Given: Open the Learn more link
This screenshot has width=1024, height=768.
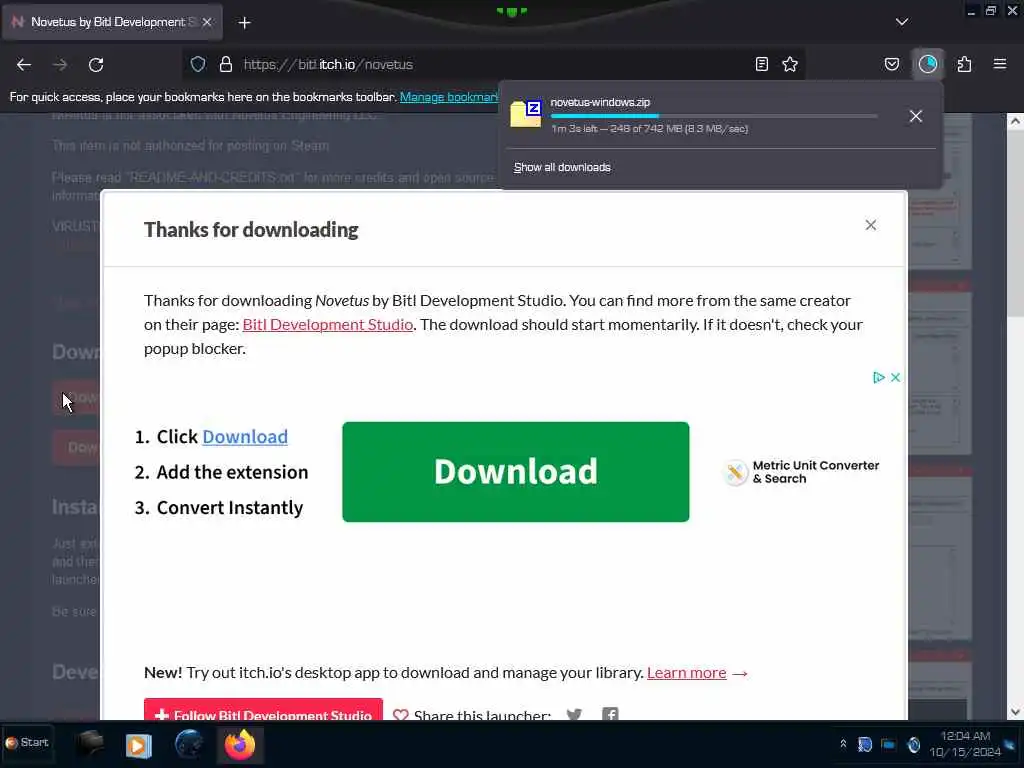Looking at the screenshot, I should (686, 673).
